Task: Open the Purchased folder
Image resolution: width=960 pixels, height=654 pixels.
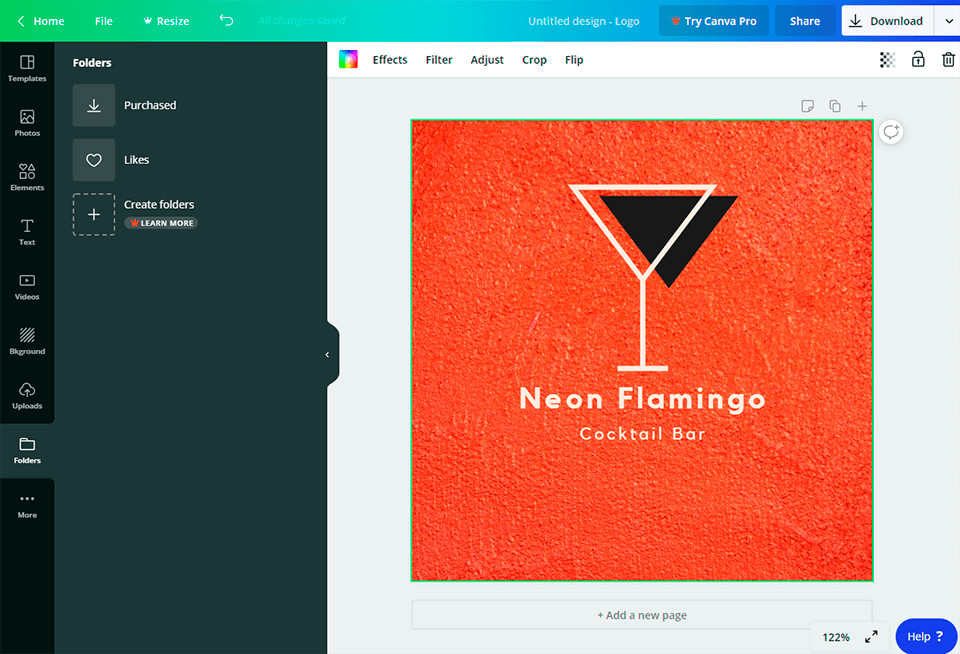Action: point(125,105)
